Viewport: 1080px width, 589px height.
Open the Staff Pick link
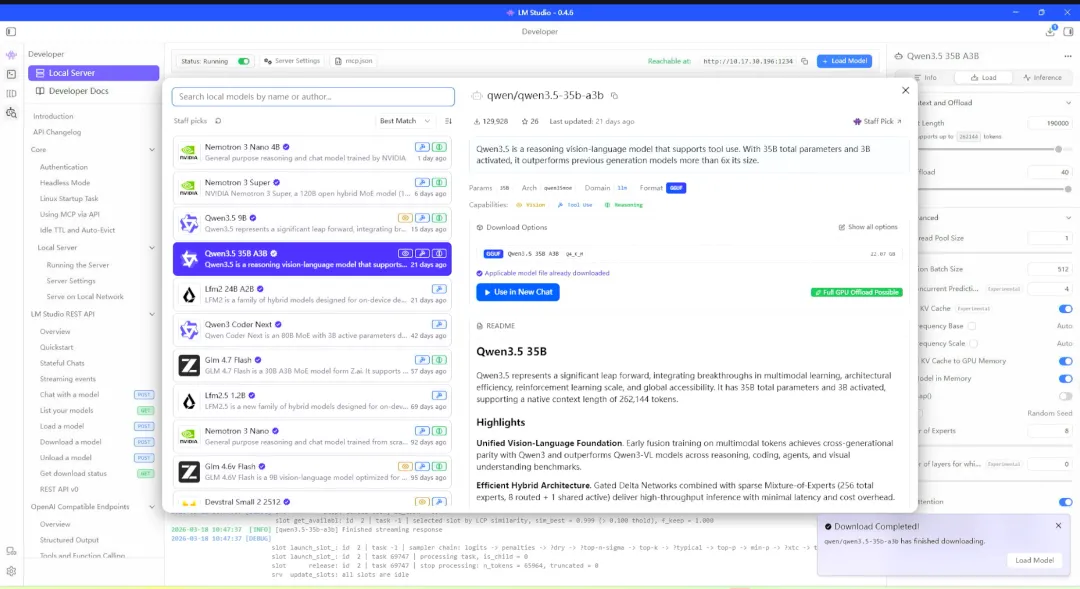pos(878,121)
